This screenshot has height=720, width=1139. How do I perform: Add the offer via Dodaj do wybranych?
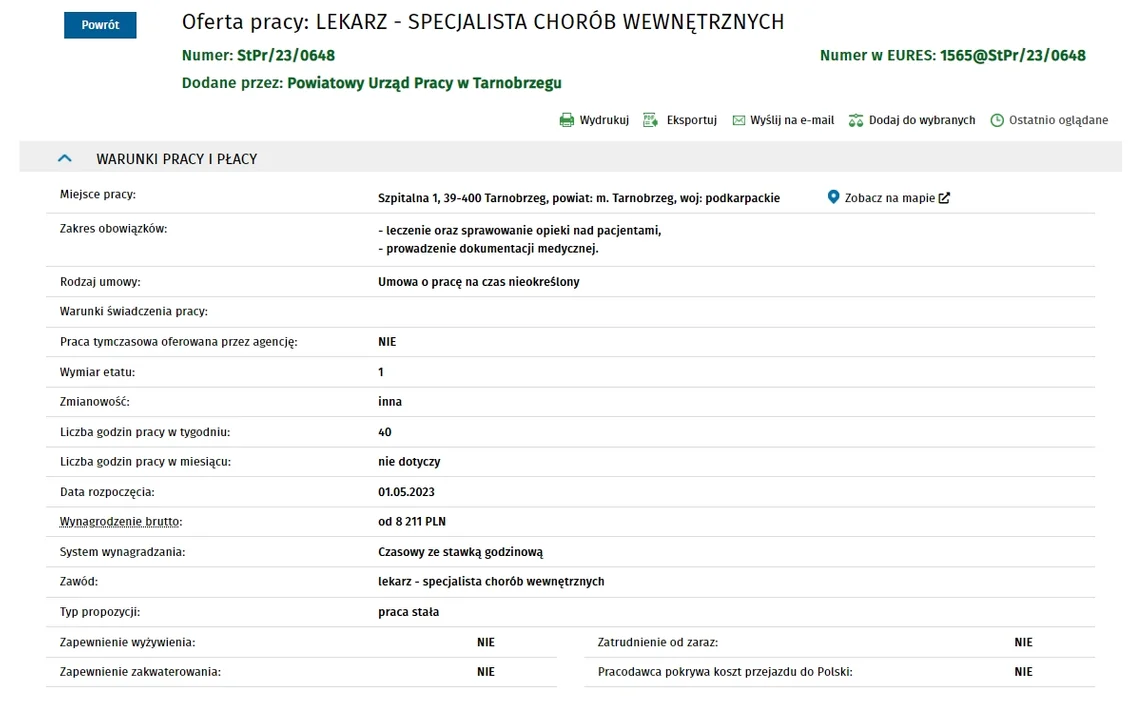pyautogui.click(x=922, y=120)
